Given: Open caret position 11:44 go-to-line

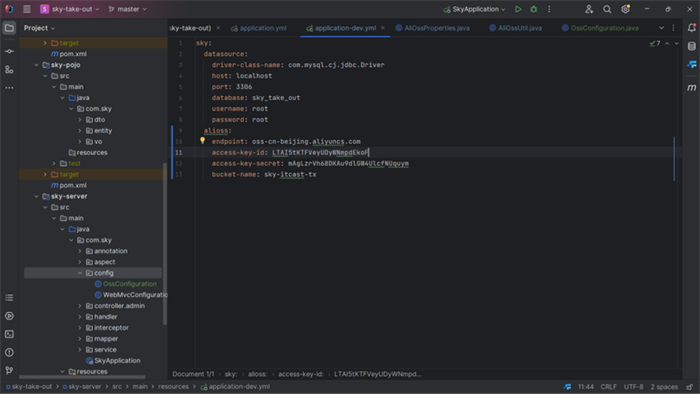Looking at the screenshot, I should pyautogui.click(x=586, y=387).
